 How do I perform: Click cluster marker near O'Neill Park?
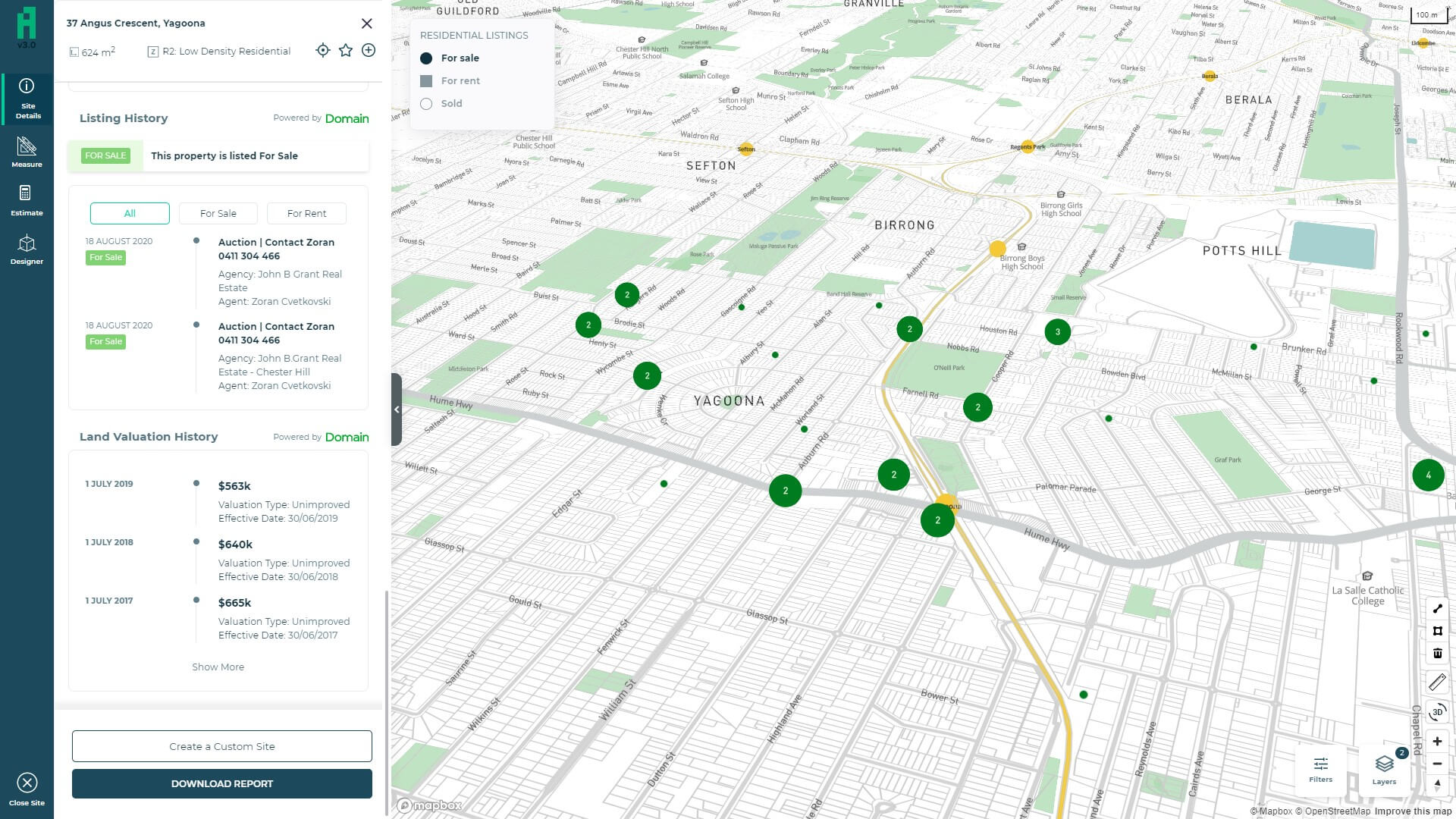(x=910, y=329)
